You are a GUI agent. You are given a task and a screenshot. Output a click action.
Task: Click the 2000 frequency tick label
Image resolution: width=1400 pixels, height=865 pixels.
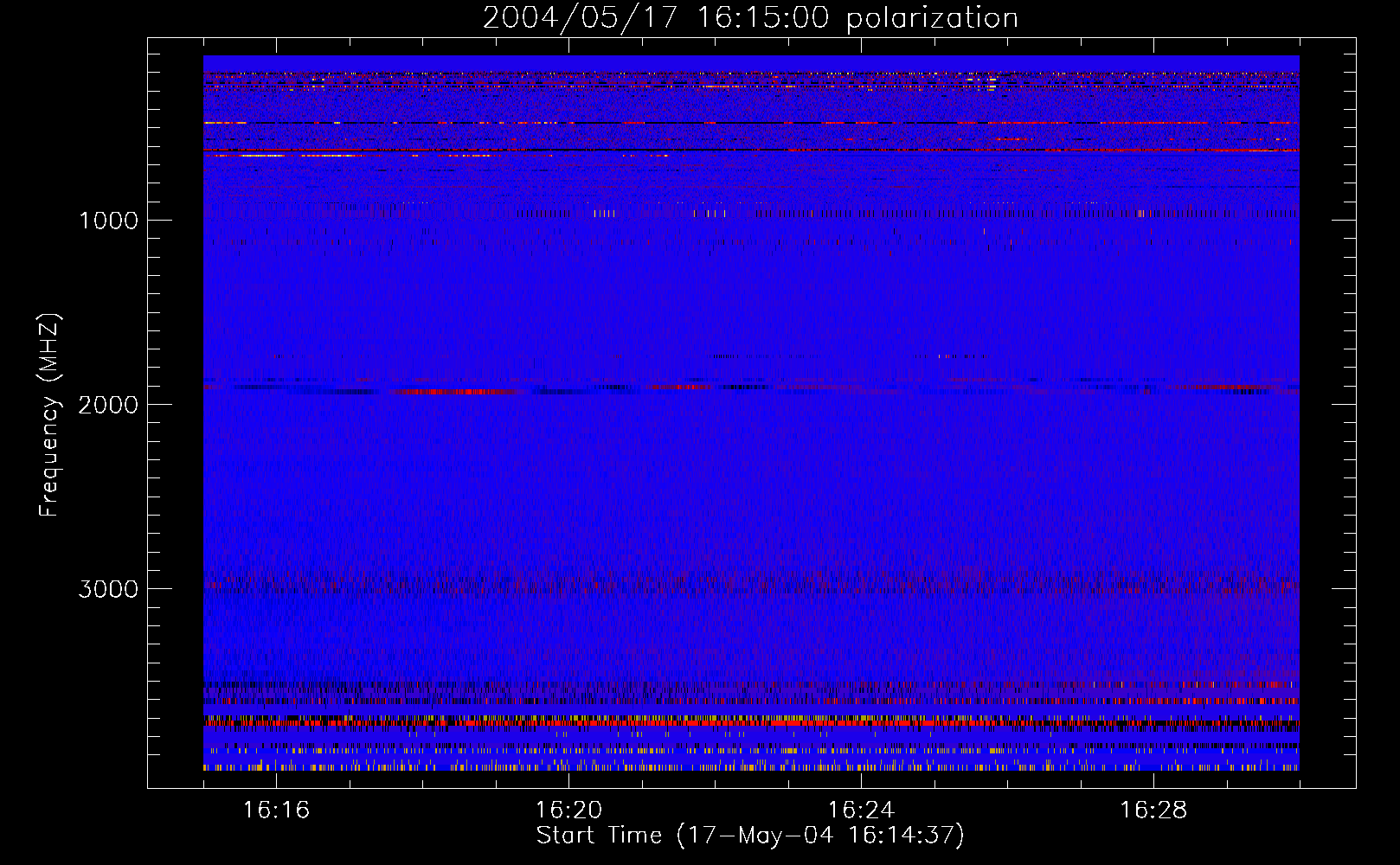tap(108, 405)
